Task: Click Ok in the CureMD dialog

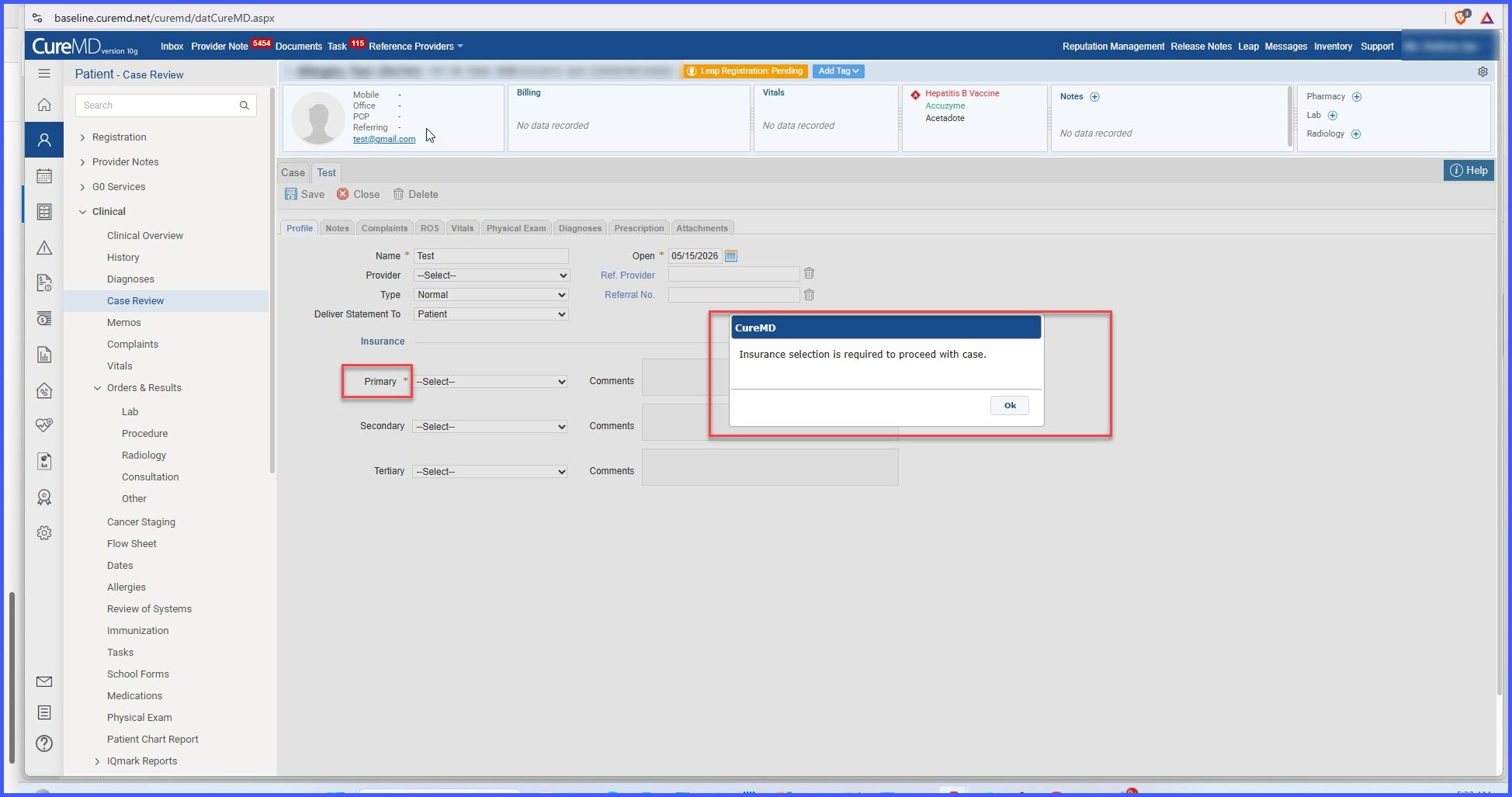Action: coord(1010,405)
